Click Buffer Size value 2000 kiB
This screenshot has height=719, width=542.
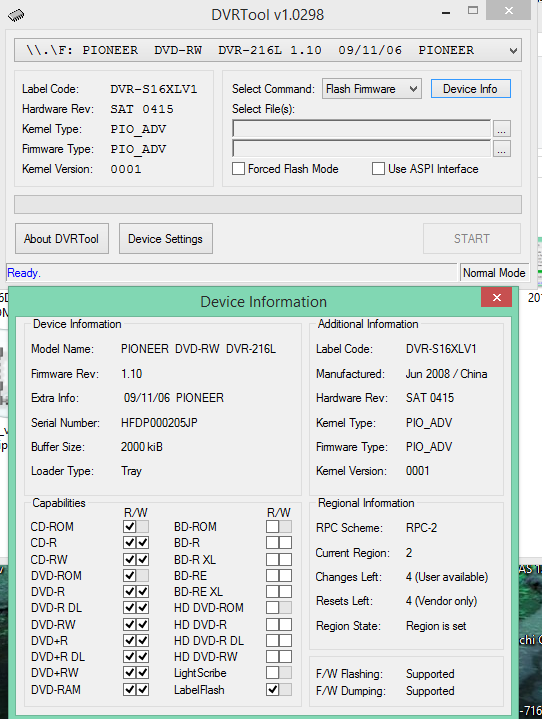142,447
